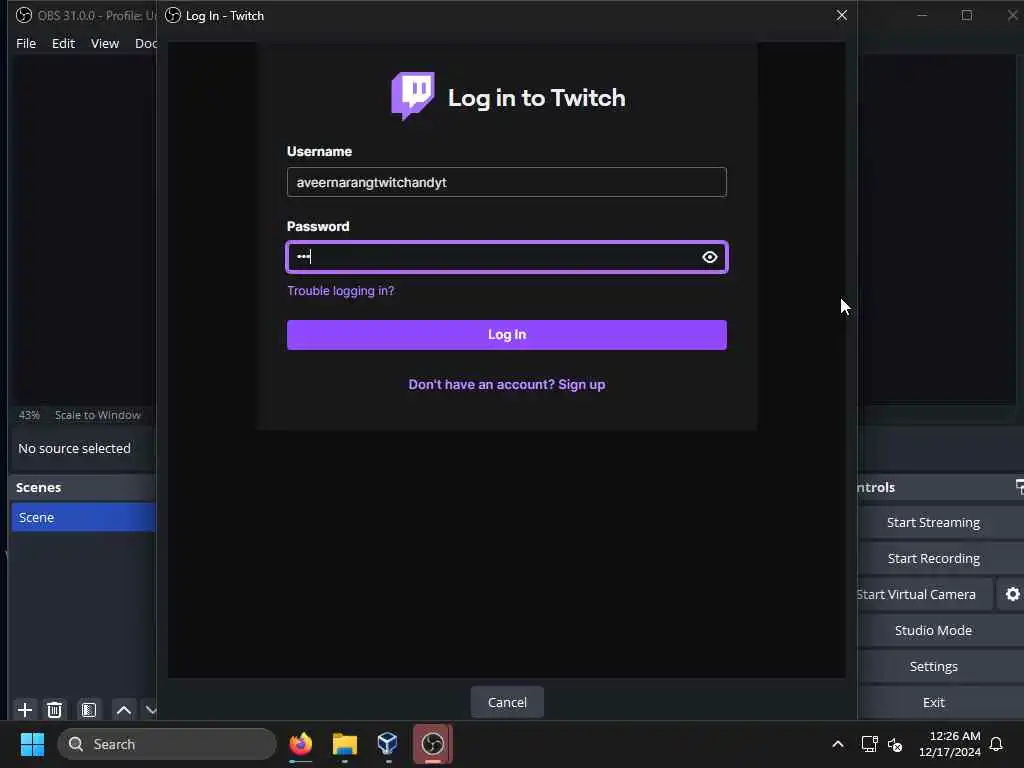
Task: Open the Edit menu in OBS
Action: 63,43
